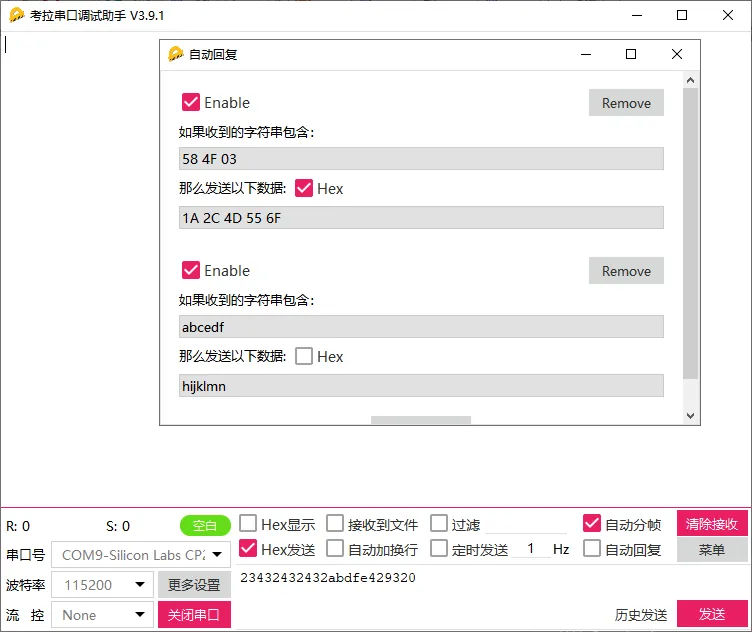Click the dialog's vertical scrollbar up arrow

(690, 80)
